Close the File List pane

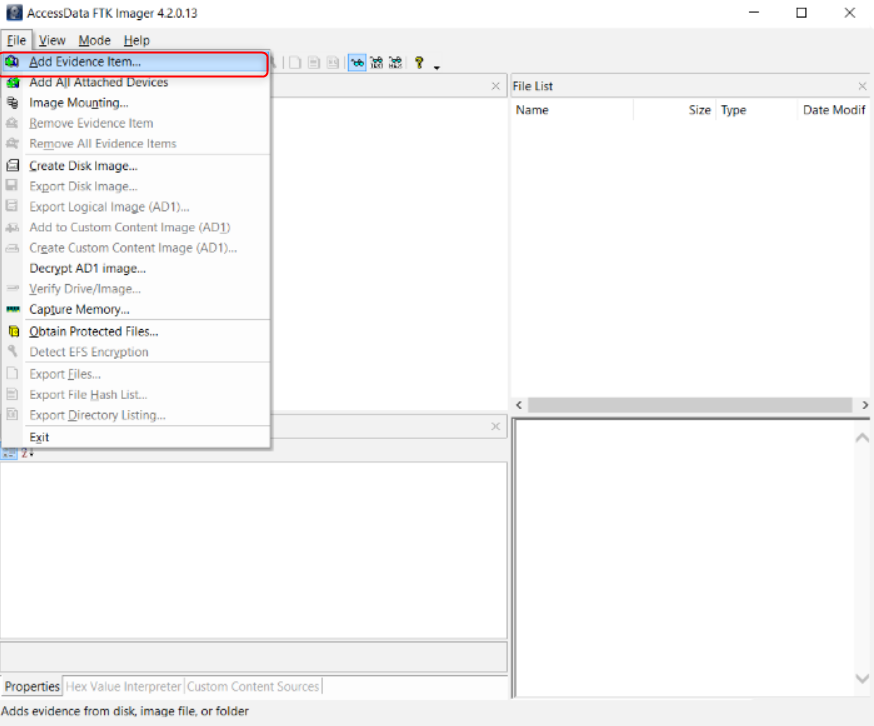tap(862, 87)
